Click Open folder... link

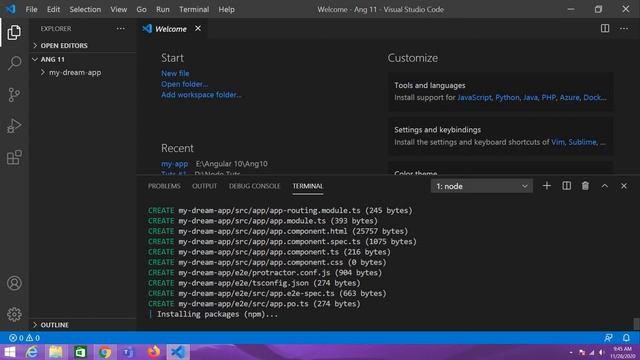click(184, 84)
